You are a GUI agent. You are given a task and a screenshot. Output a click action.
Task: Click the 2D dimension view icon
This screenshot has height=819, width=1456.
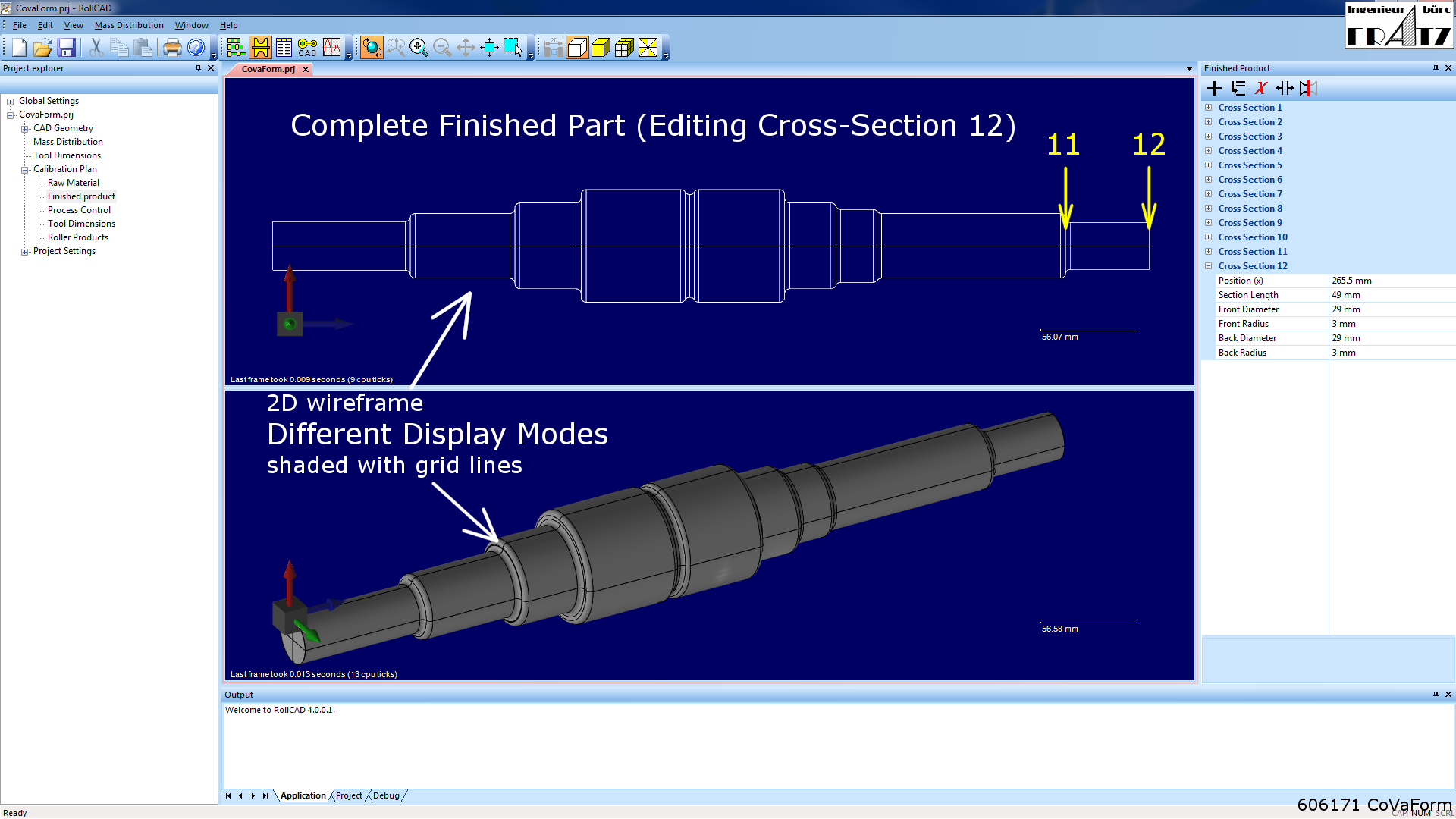[554, 48]
